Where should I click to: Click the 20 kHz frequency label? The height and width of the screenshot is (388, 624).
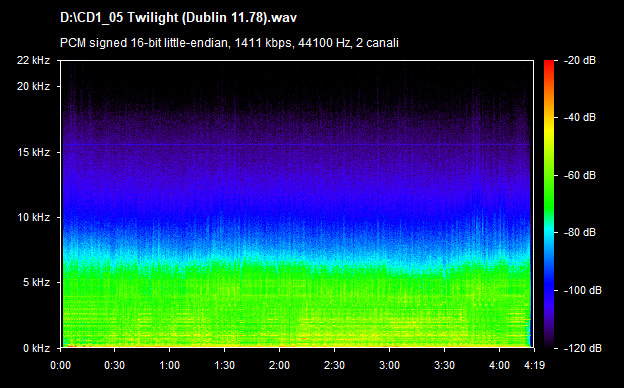tap(33, 86)
